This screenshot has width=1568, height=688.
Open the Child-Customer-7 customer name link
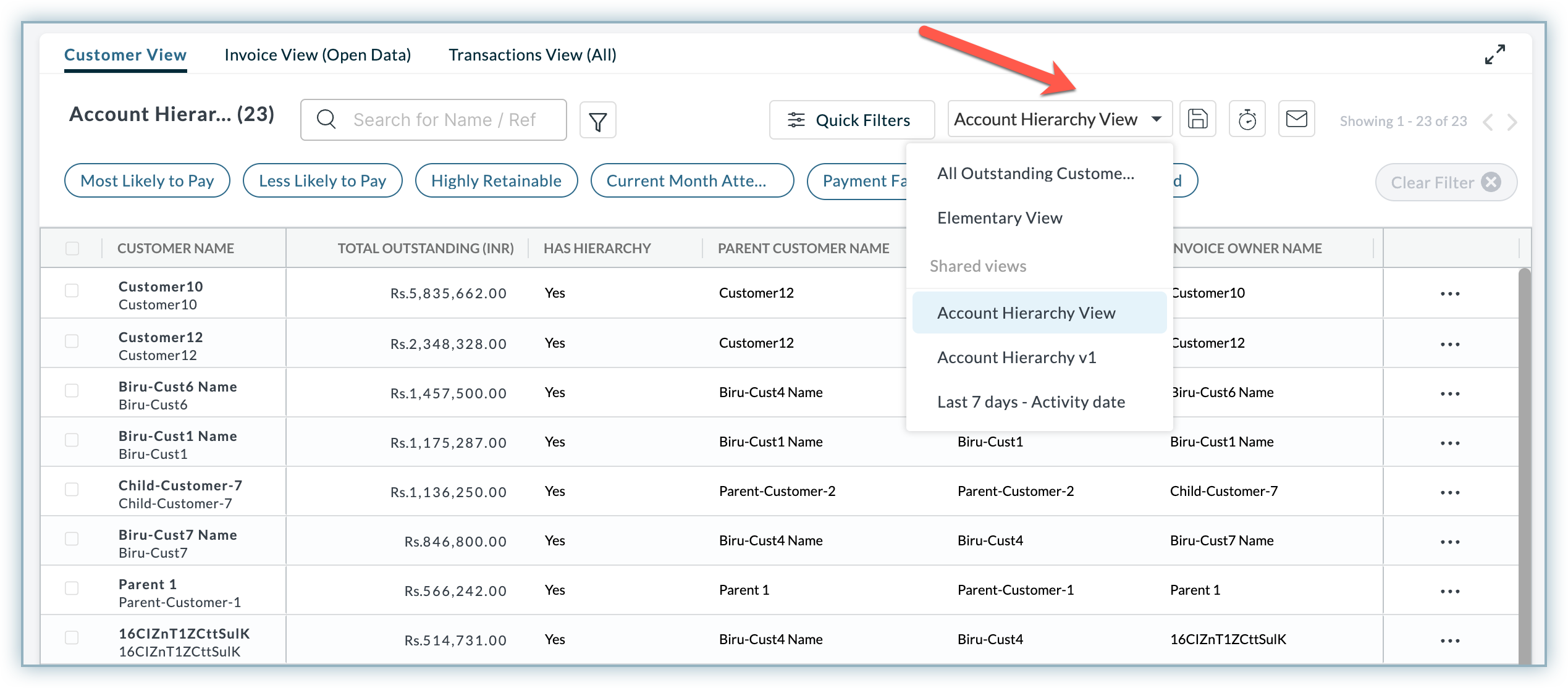[x=180, y=485]
